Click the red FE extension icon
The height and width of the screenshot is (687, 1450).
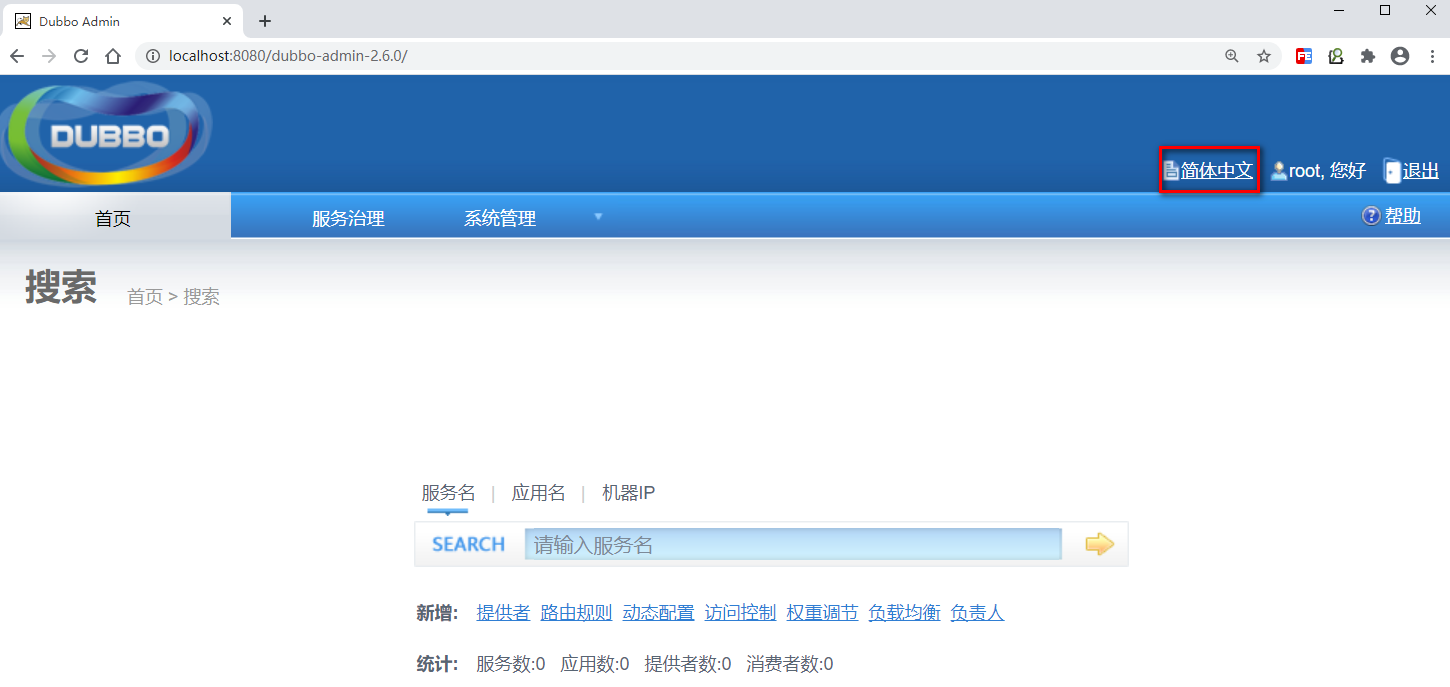(x=1304, y=56)
